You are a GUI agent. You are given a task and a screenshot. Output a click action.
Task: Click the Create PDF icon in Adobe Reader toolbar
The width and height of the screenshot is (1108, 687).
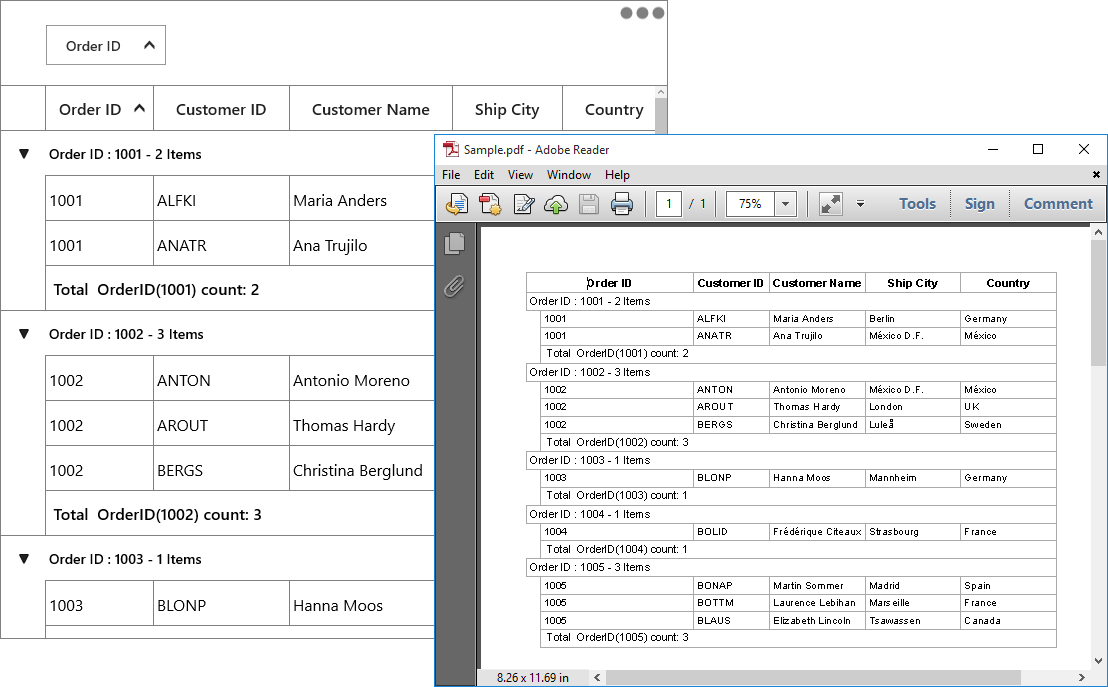[456, 204]
